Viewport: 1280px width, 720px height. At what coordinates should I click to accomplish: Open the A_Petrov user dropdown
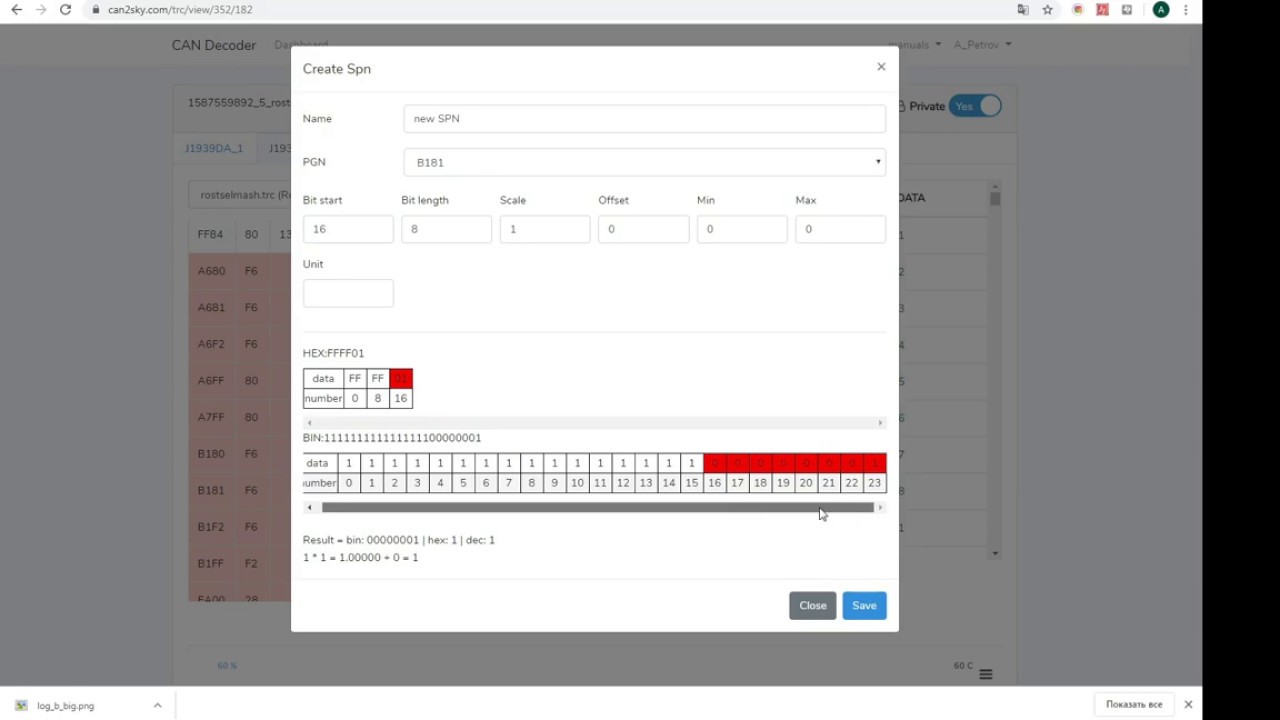coord(982,45)
